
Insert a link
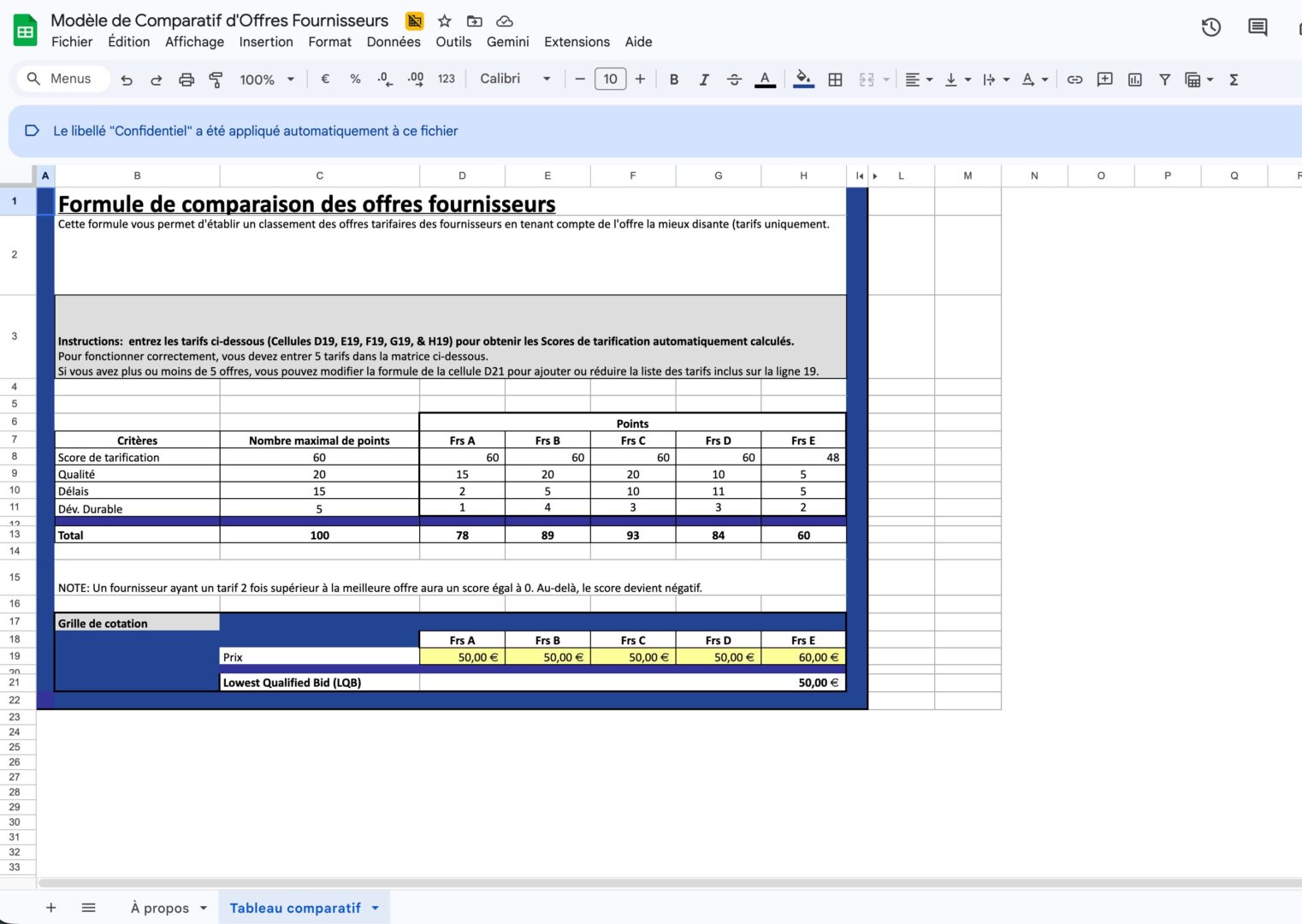coord(1074,80)
